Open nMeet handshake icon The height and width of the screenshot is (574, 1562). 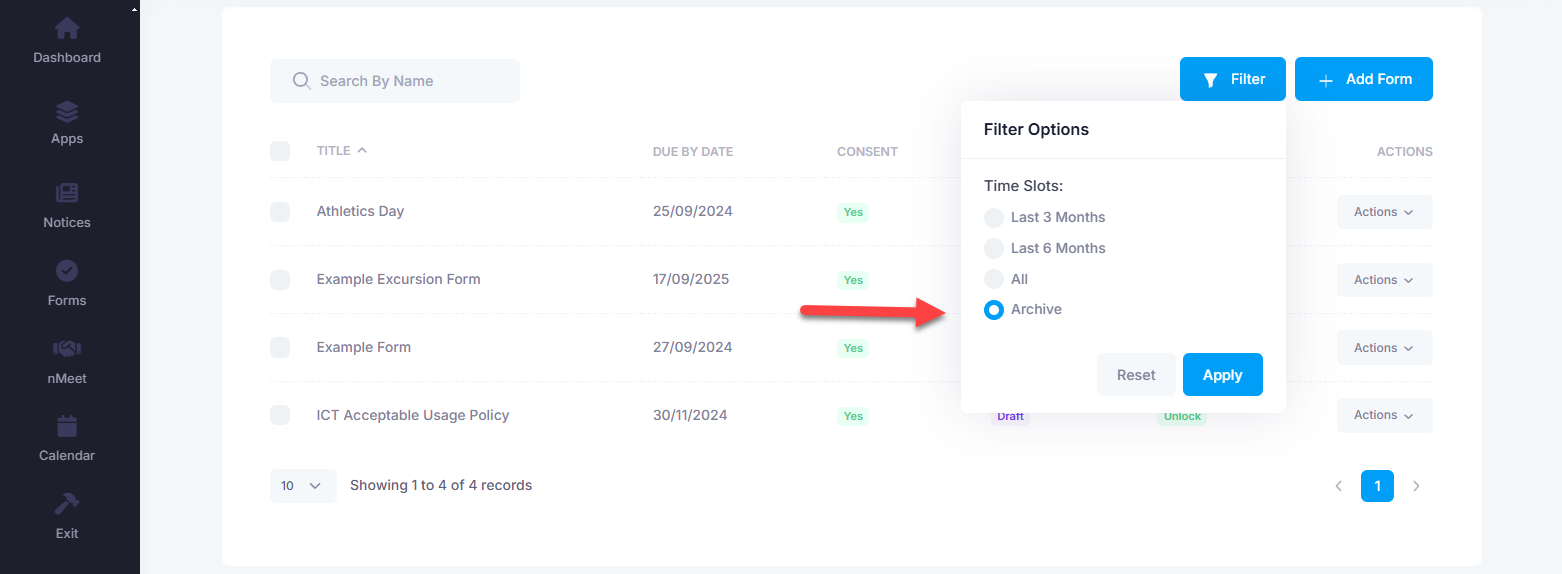[x=67, y=349]
